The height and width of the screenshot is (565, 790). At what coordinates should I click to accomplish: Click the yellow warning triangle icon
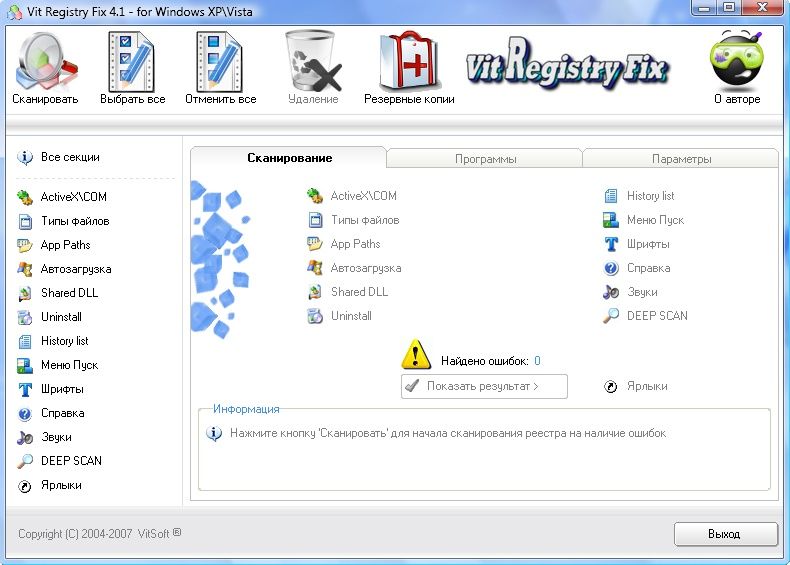(416, 354)
